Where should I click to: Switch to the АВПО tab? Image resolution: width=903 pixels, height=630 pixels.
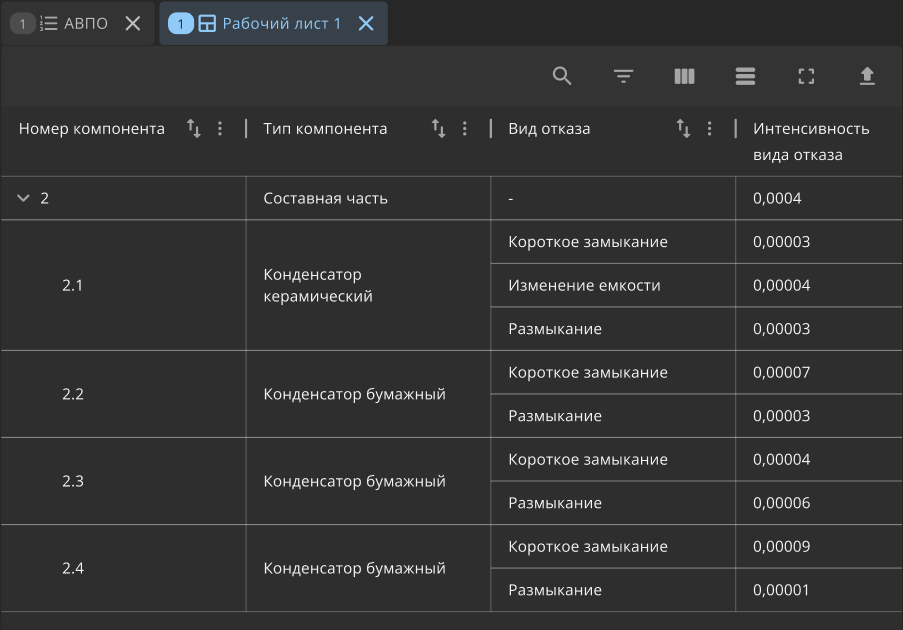point(77,24)
